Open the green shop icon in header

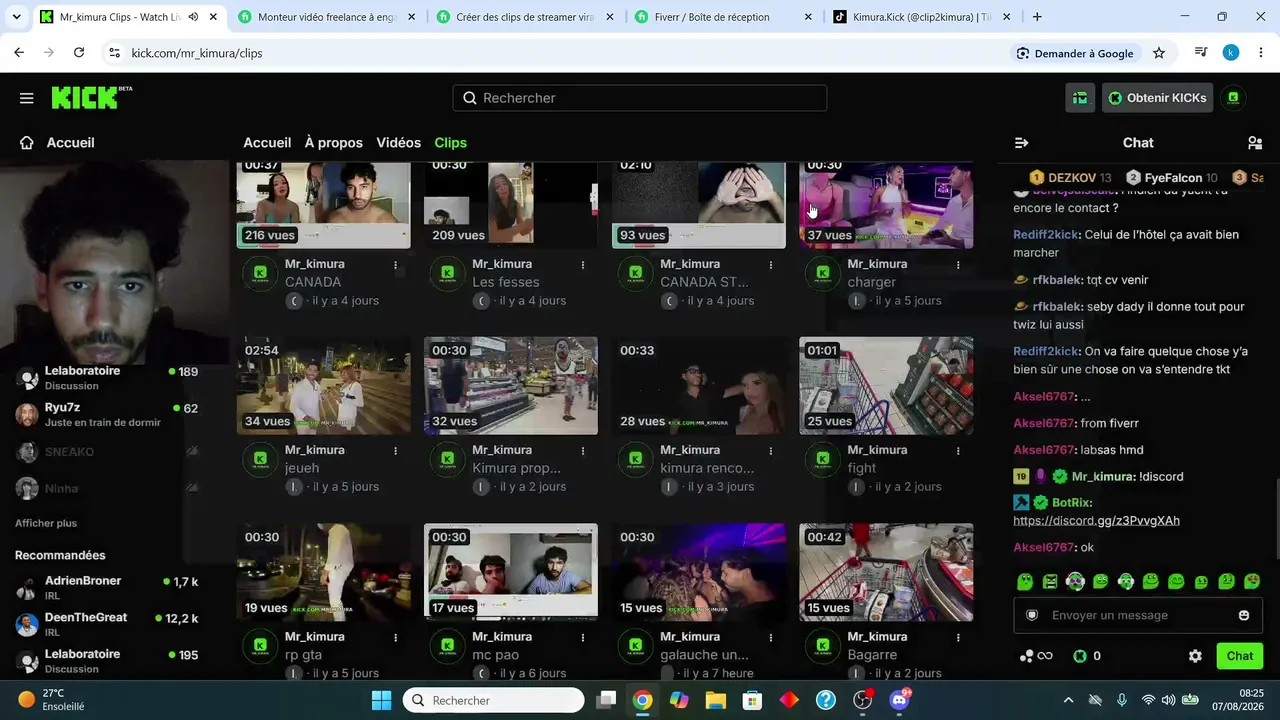(1080, 98)
